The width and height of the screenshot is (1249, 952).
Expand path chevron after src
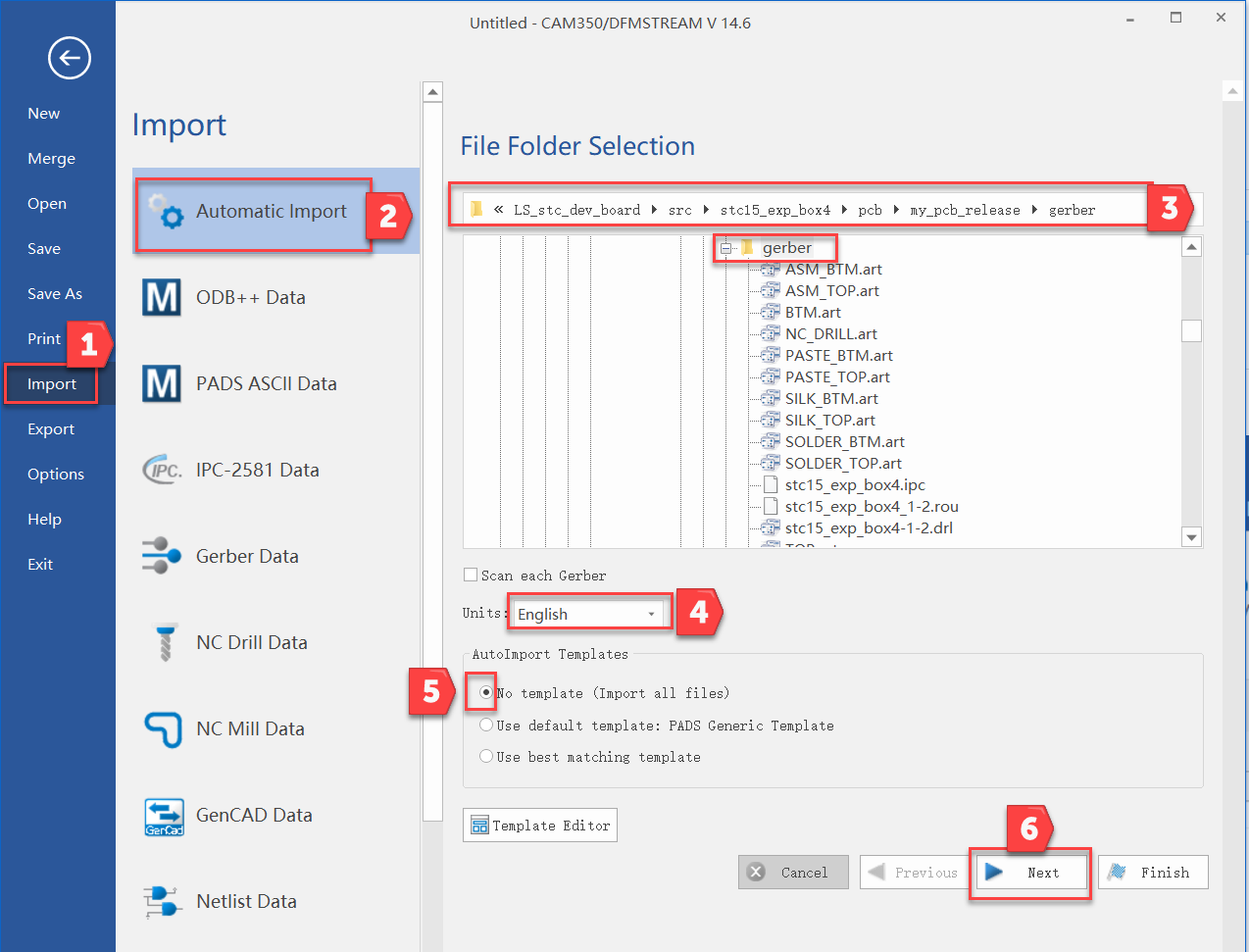(706, 210)
